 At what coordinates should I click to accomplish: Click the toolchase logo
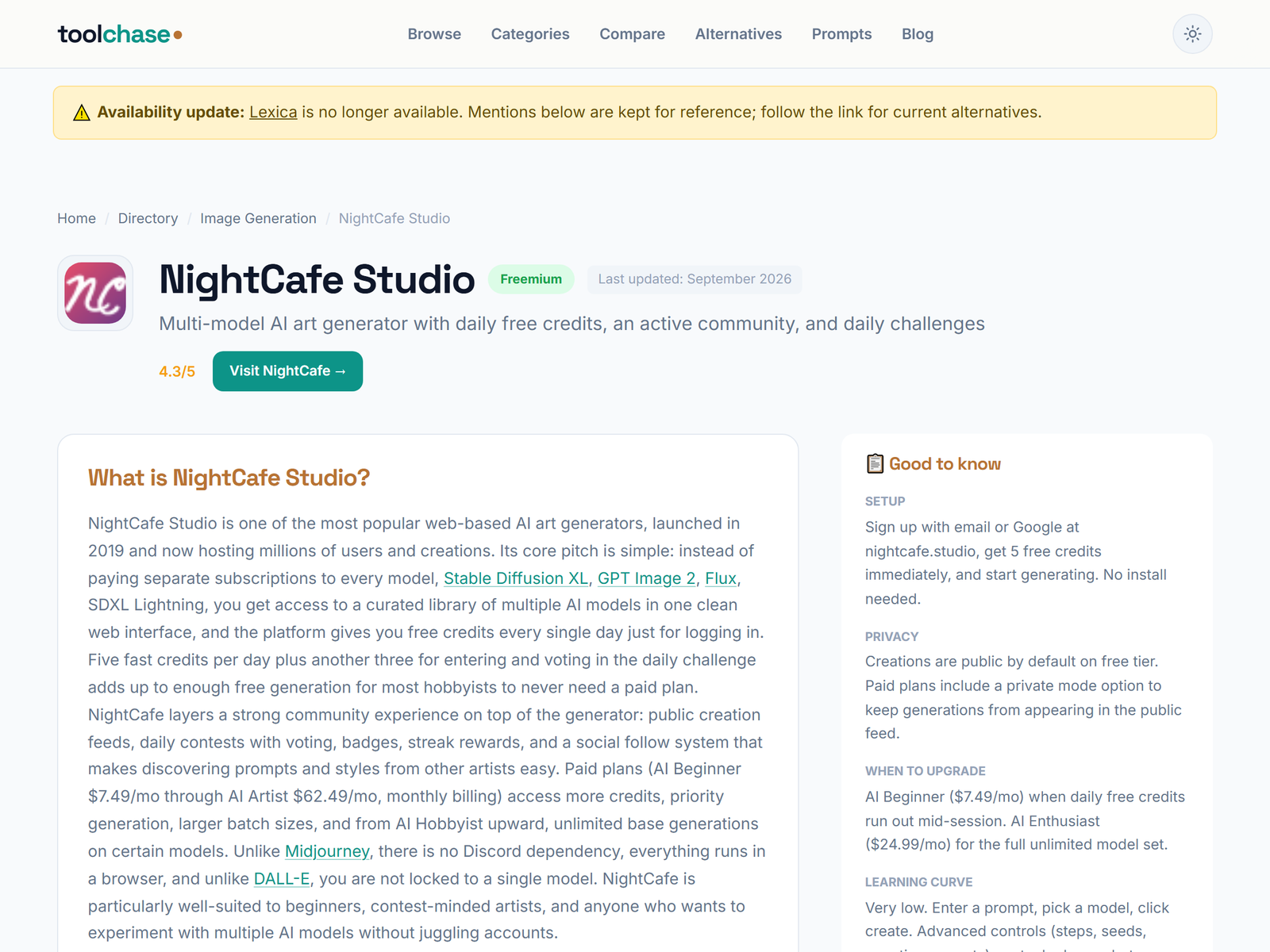120,34
